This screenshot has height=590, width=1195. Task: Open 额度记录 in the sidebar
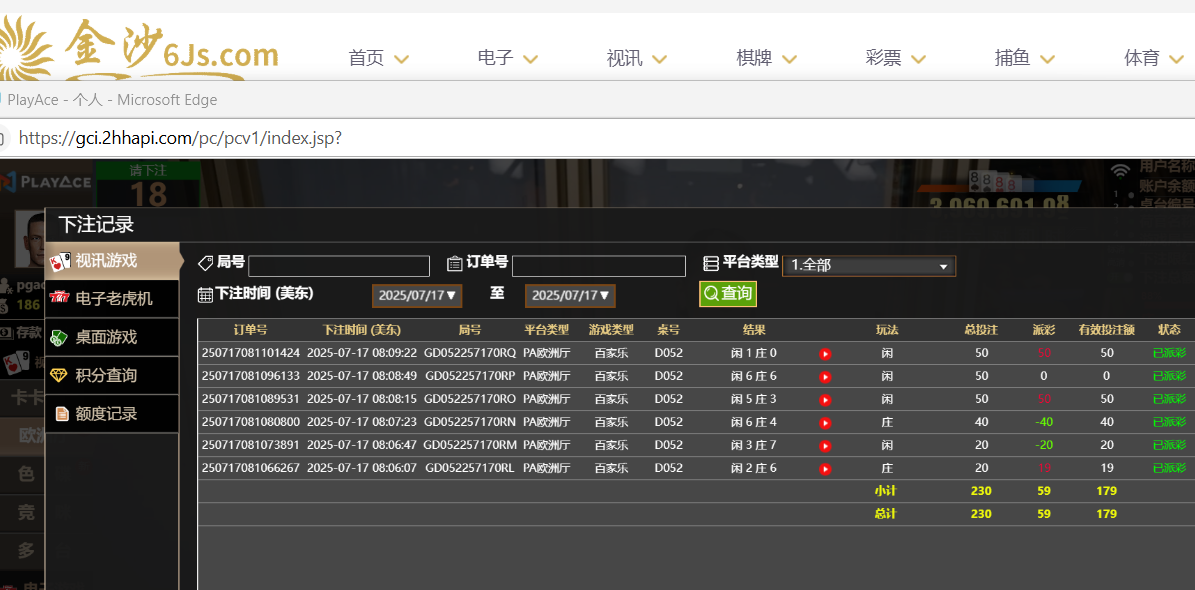pos(106,413)
